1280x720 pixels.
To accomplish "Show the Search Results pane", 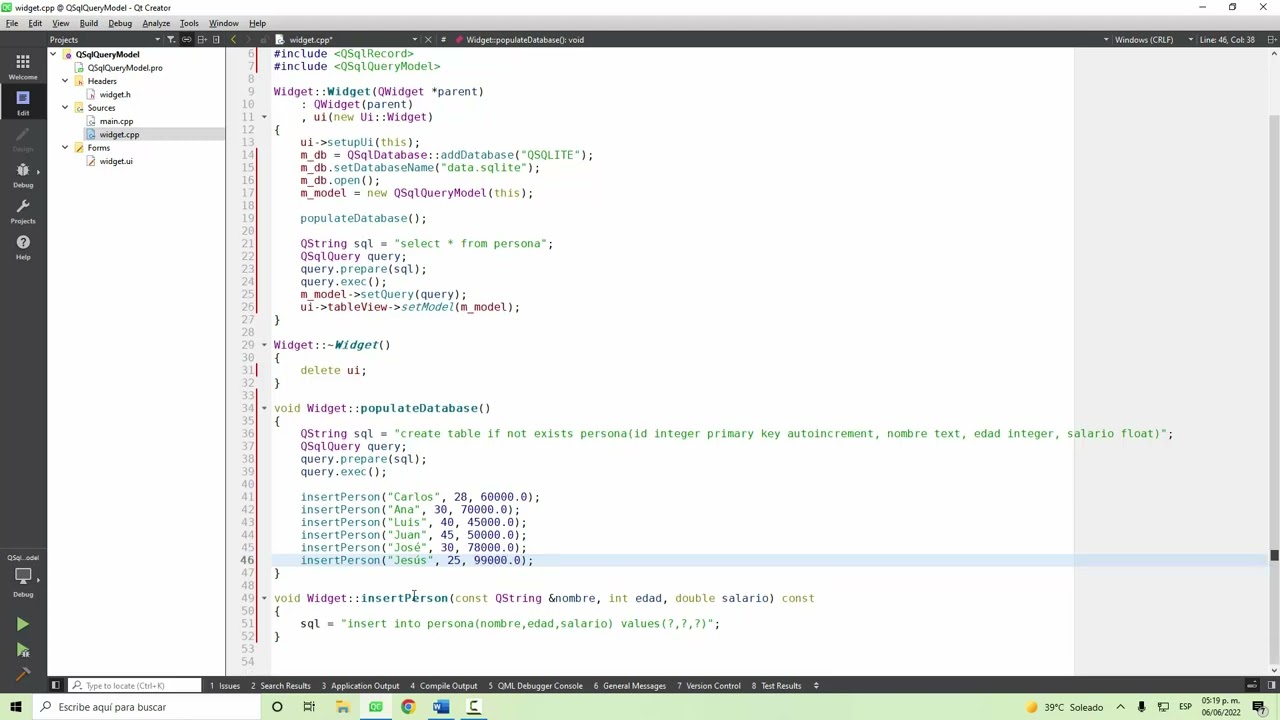I will (x=281, y=686).
